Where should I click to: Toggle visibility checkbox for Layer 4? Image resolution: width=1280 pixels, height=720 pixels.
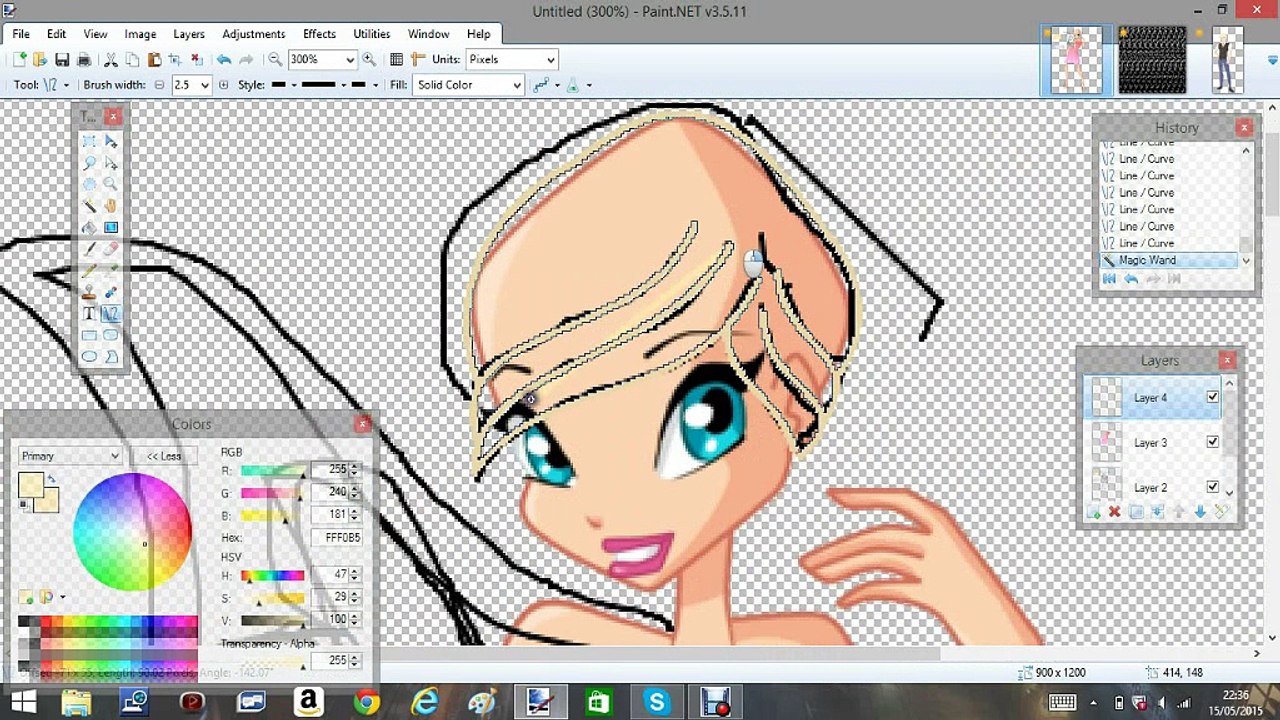pos(1213,397)
